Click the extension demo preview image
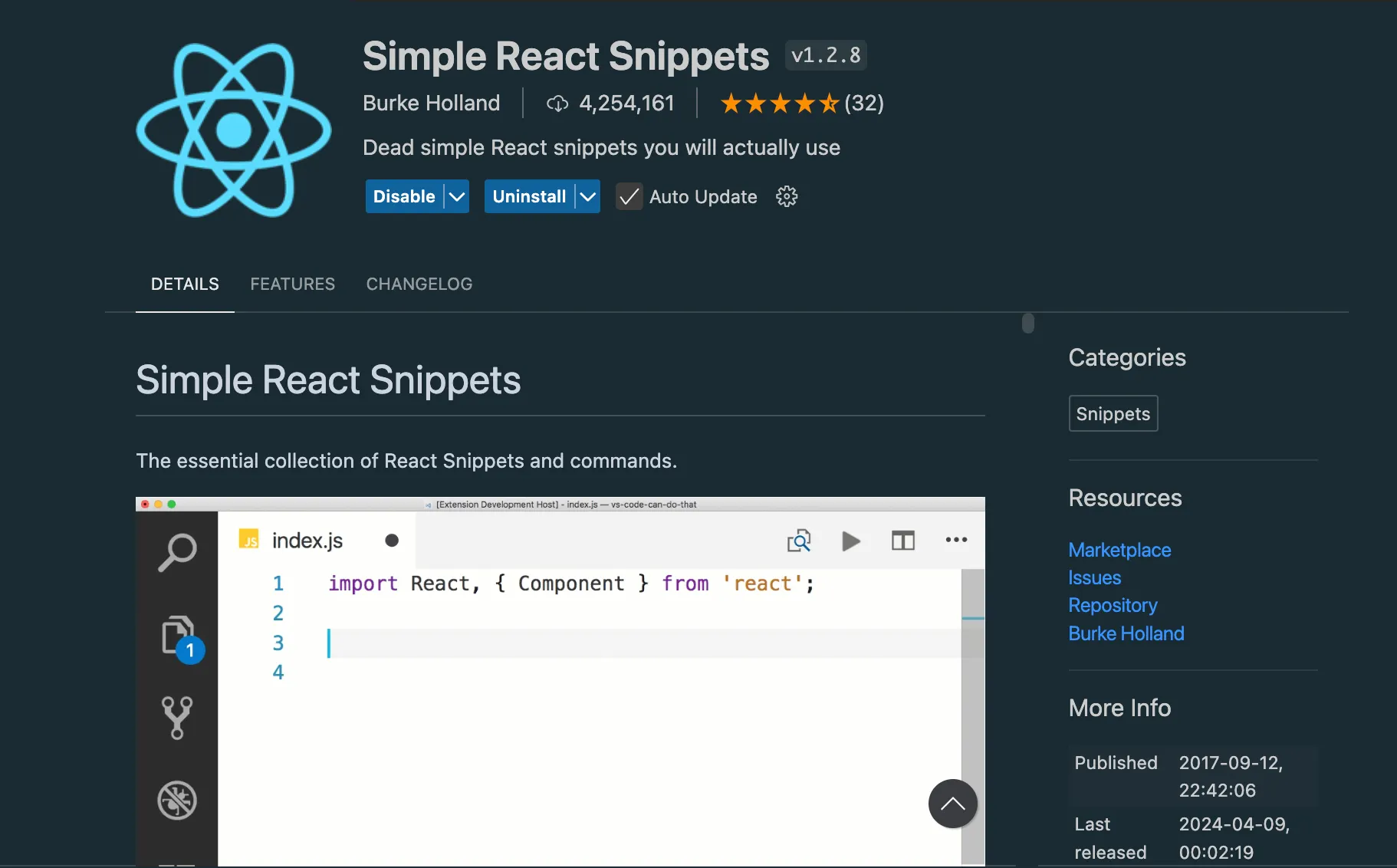 point(560,682)
